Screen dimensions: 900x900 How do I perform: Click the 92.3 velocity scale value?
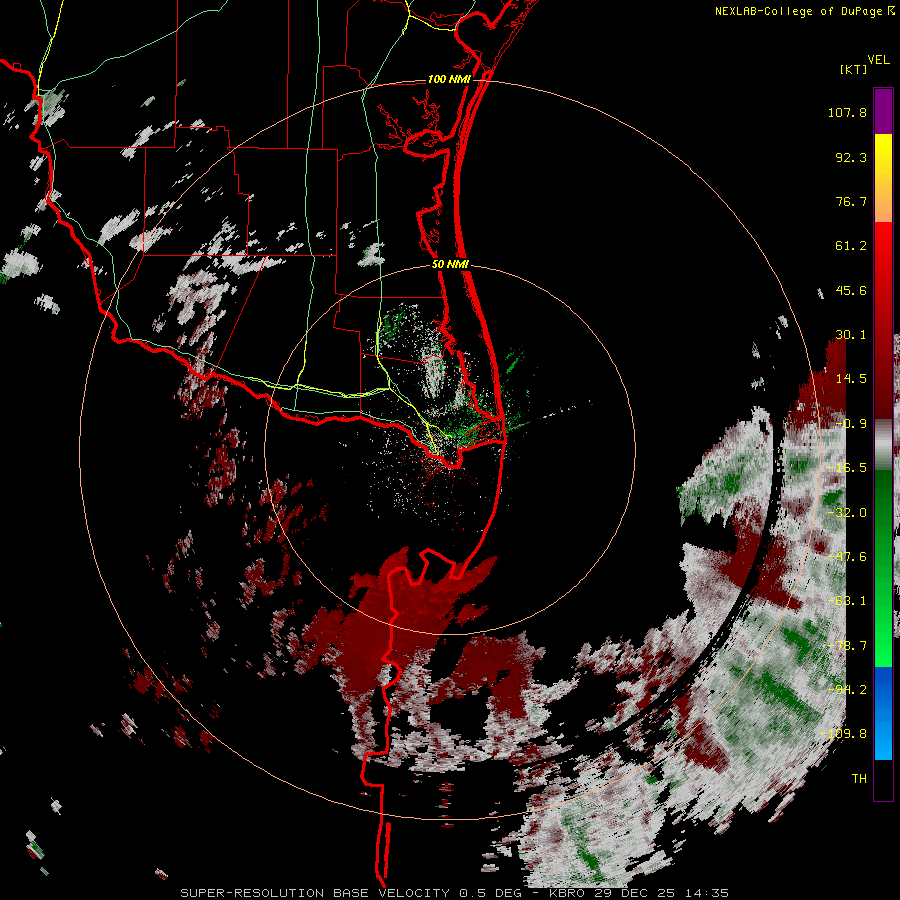point(851,157)
